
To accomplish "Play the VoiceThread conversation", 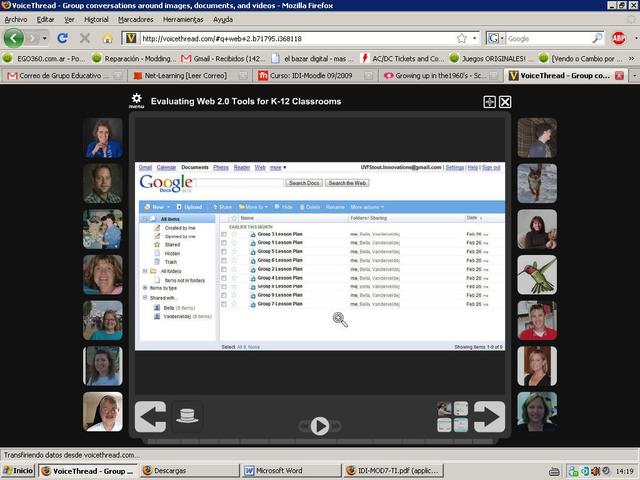I will pos(320,426).
